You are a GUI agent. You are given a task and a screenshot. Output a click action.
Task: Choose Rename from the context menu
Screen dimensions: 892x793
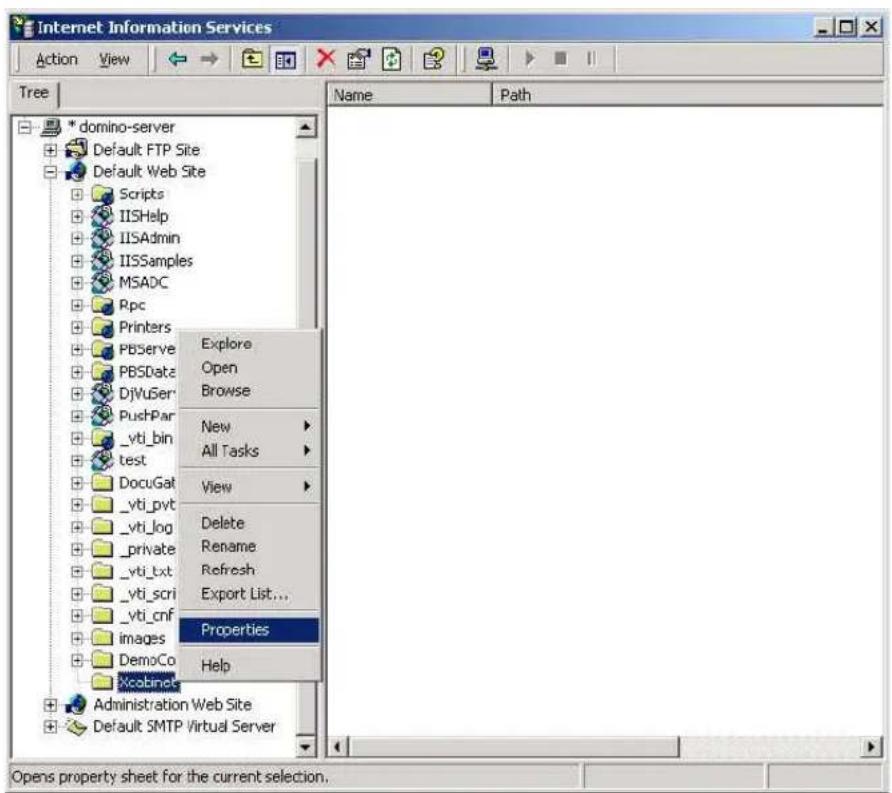point(249,546)
